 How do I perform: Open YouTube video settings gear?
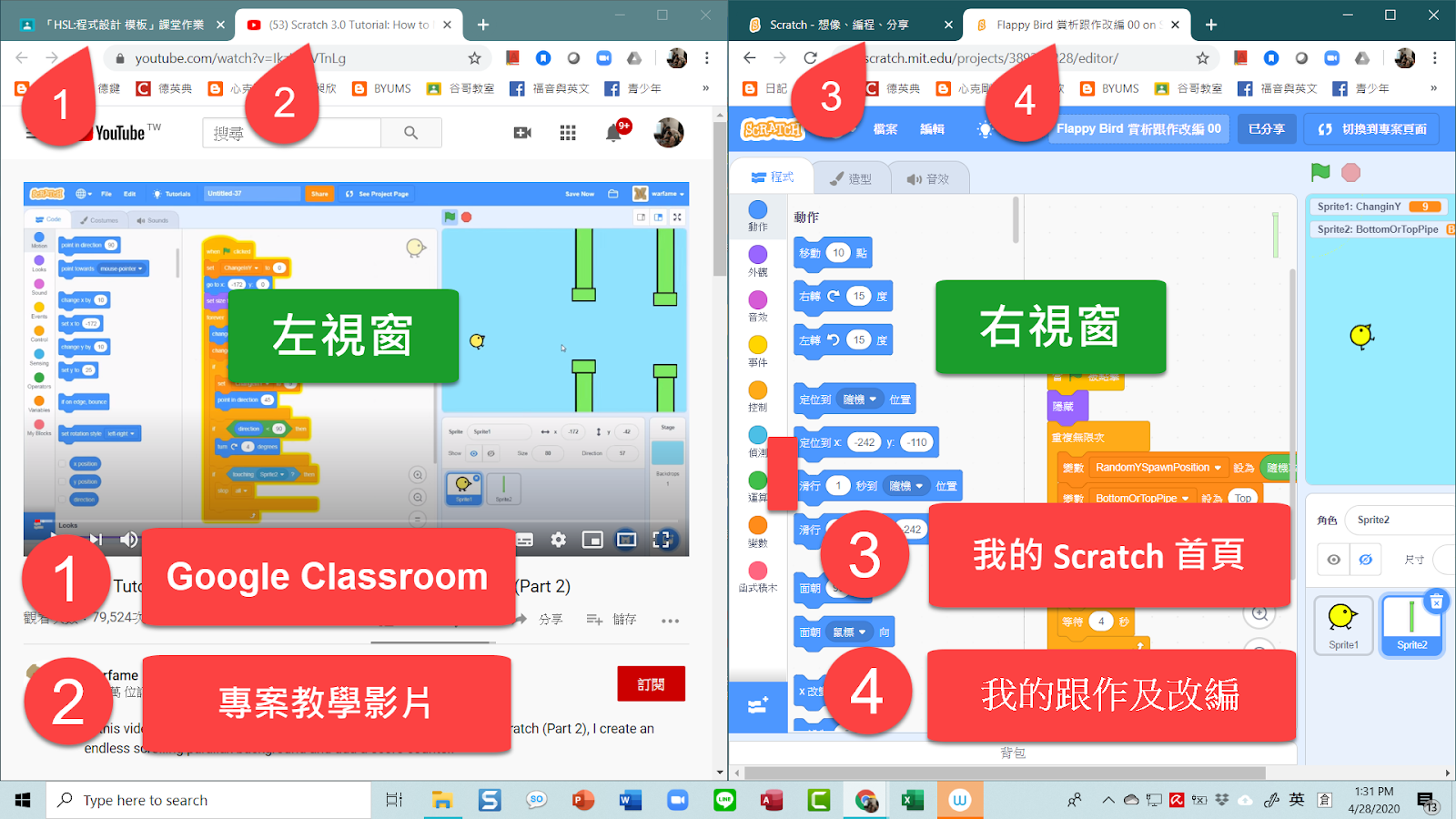559,540
